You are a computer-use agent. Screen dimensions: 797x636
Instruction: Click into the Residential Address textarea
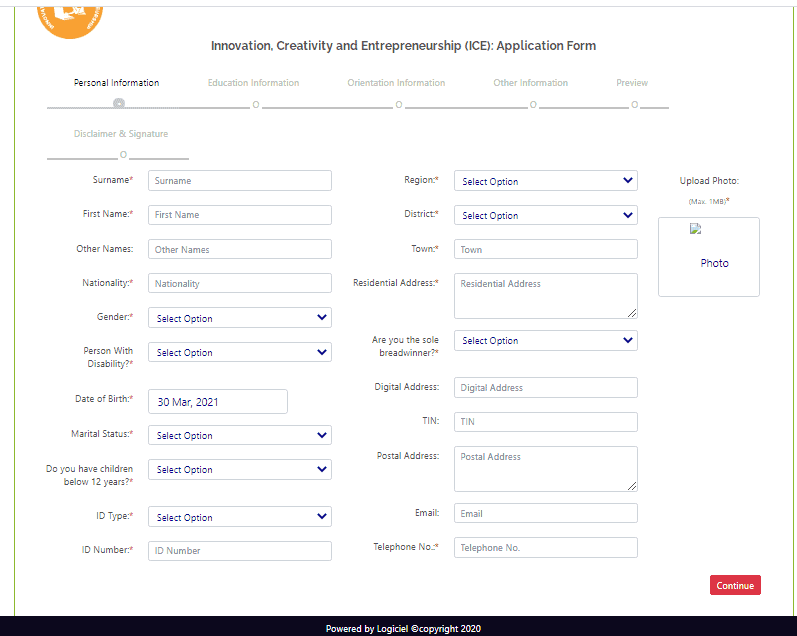[545, 296]
